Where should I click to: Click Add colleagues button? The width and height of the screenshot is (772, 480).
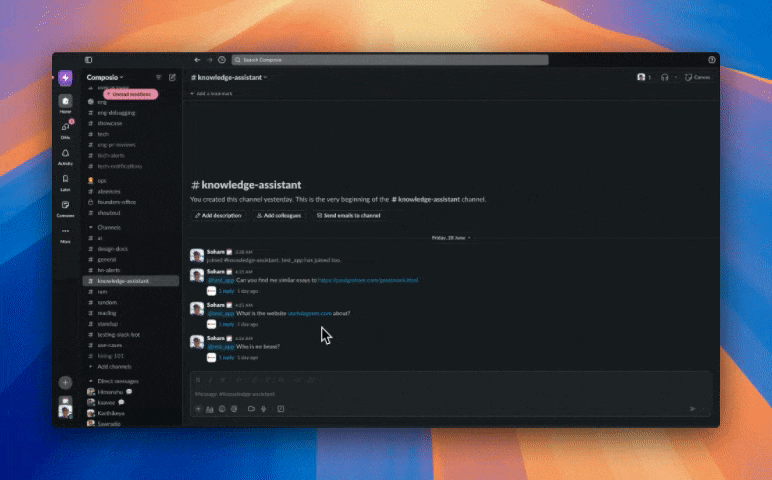coord(279,216)
